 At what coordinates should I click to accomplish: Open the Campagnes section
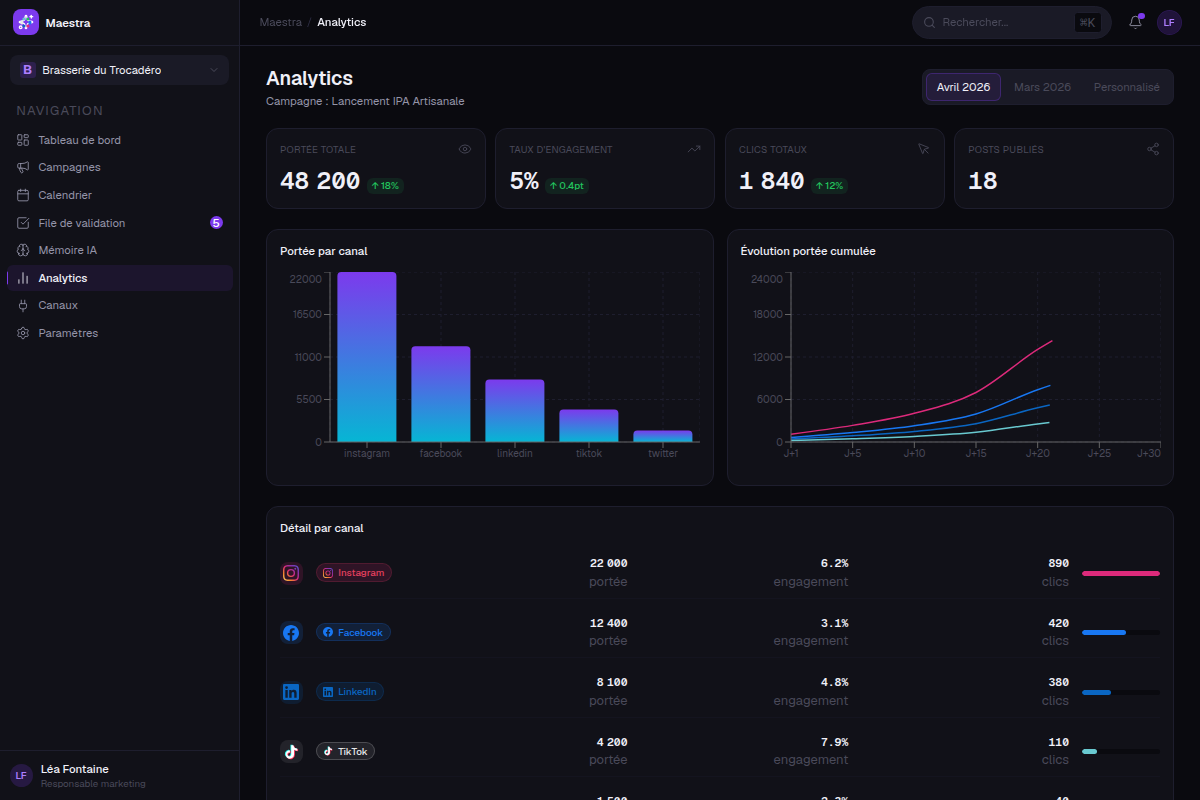click(119, 167)
